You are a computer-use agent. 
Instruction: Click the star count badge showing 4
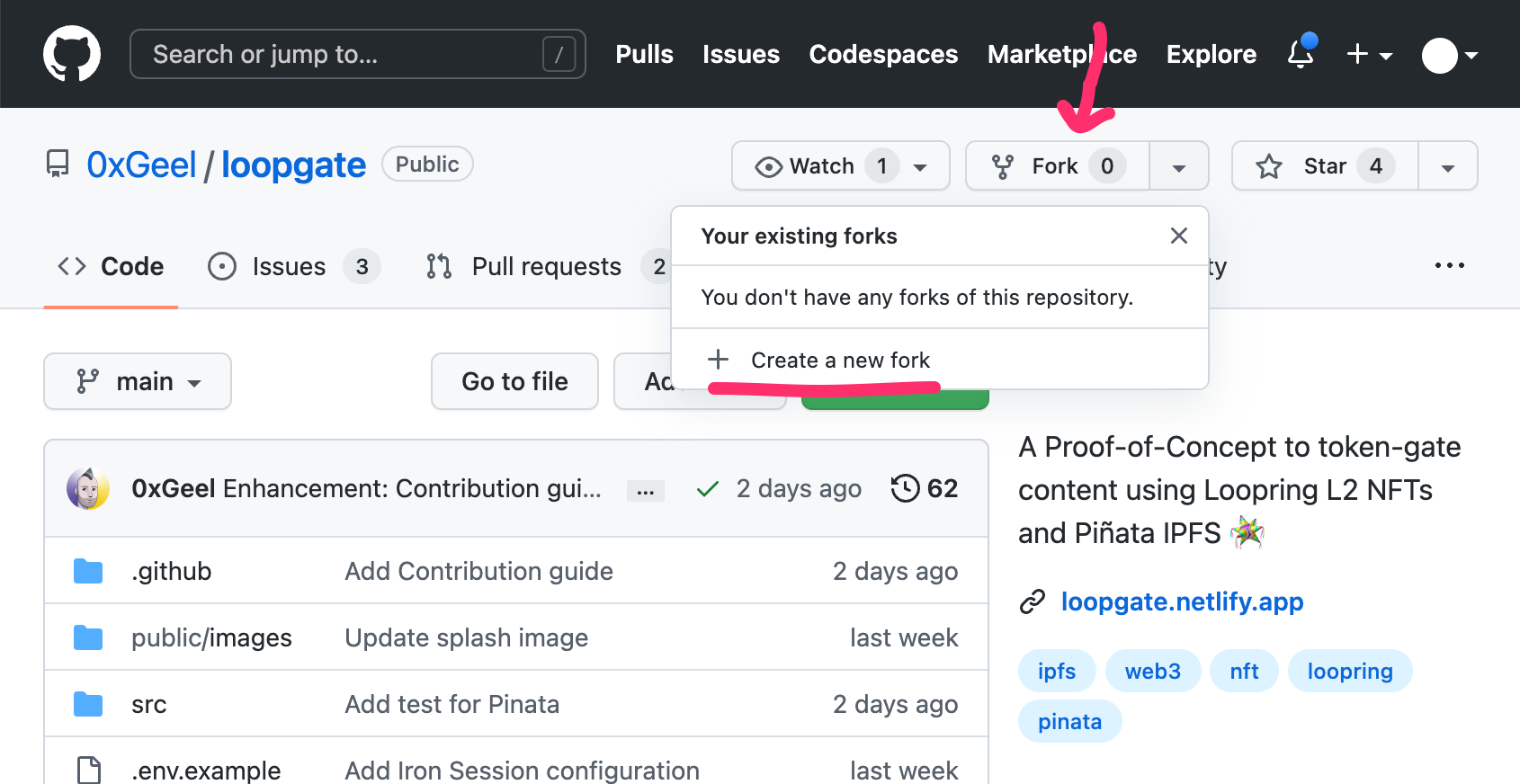coord(1376,165)
